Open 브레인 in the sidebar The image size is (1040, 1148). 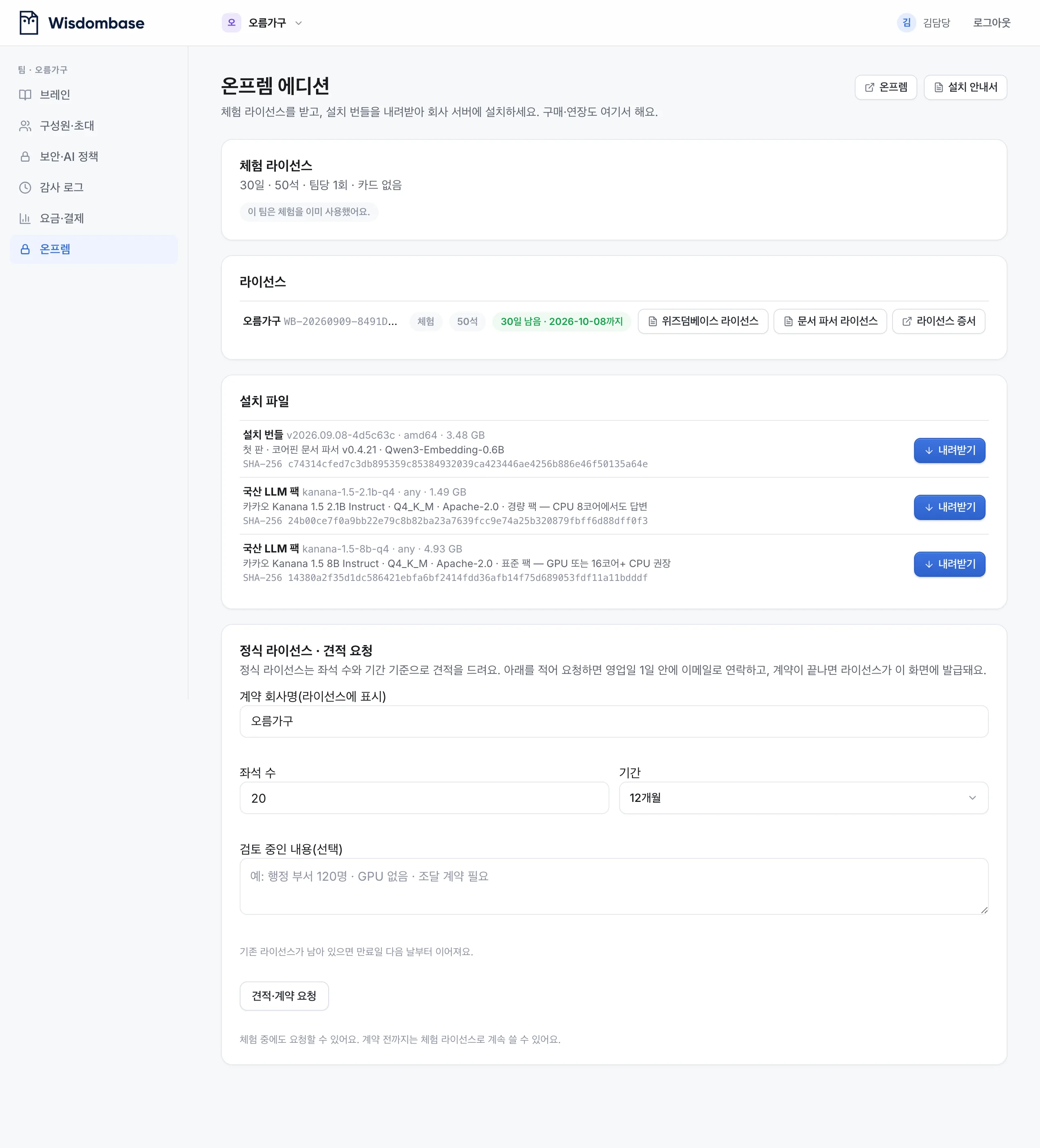click(x=94, y=95)
